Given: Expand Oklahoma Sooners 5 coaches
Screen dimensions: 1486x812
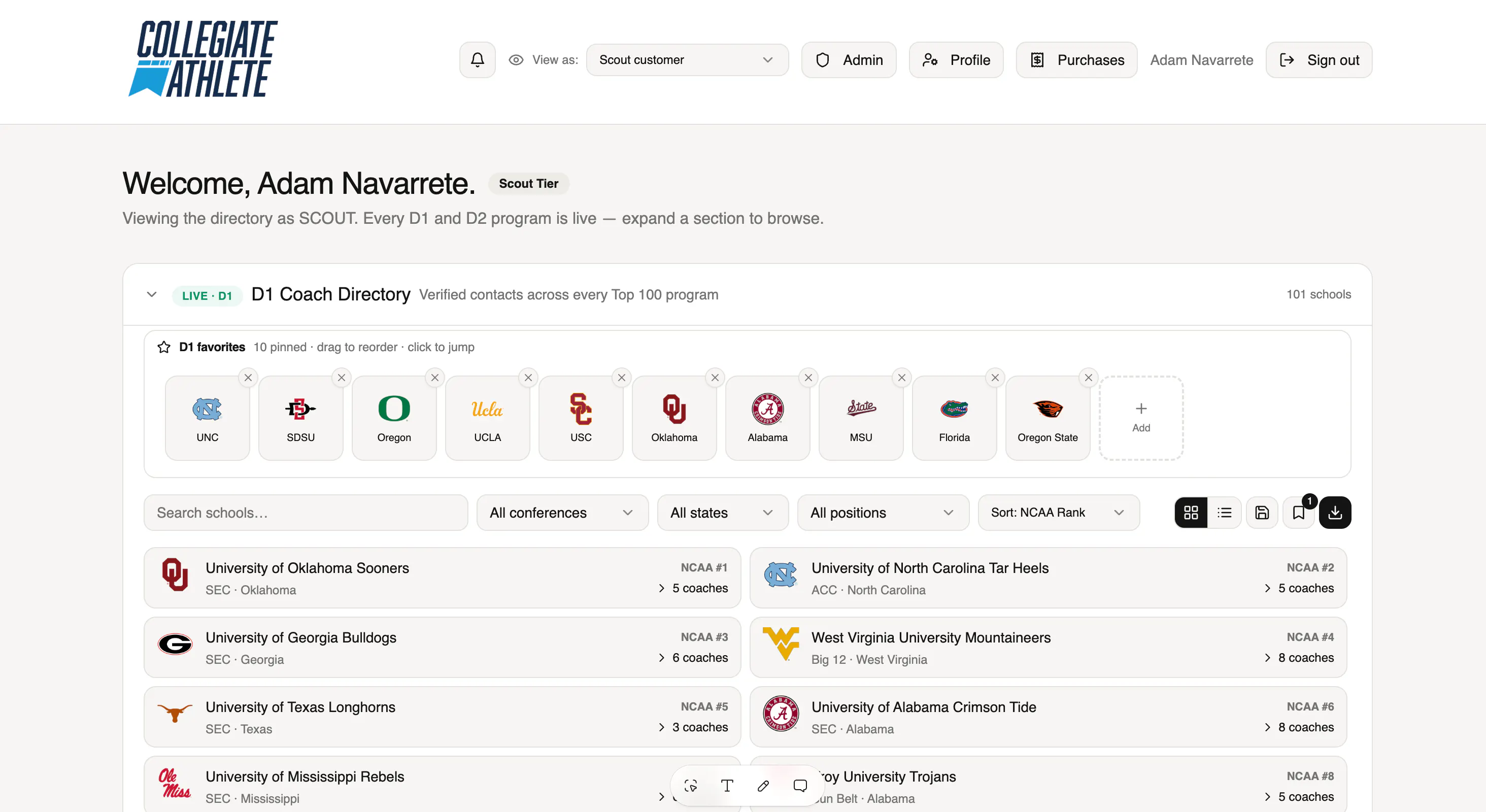Looking at the screenshot, I should click(693, 588).
